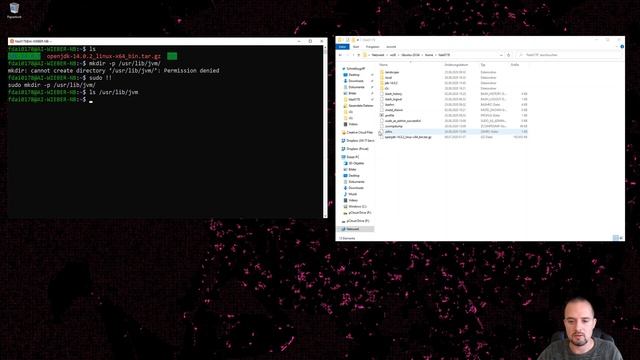Open the Start ribbon tab in Explorer

point(356,47)
